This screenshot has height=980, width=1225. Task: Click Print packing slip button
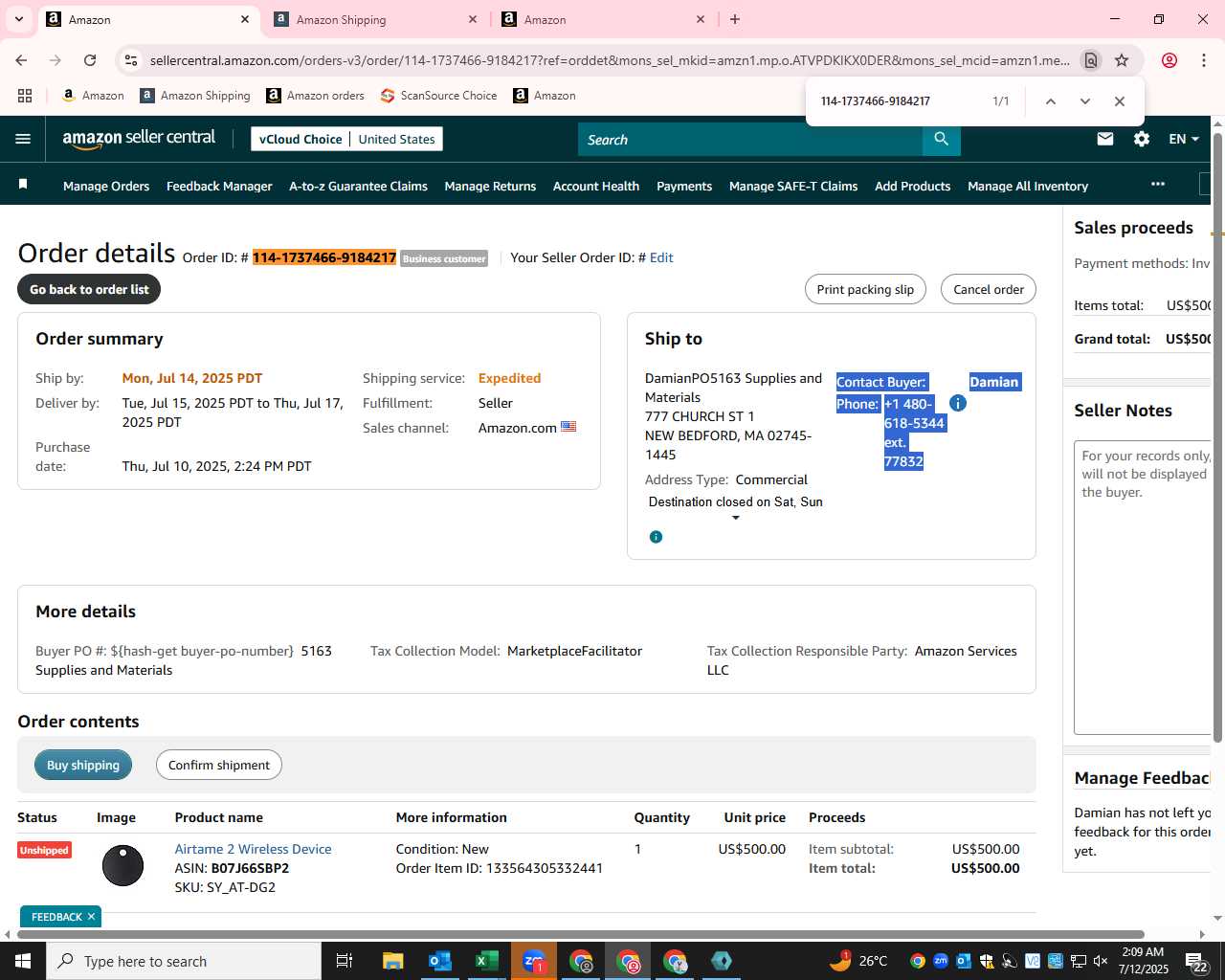click(865, 289)
